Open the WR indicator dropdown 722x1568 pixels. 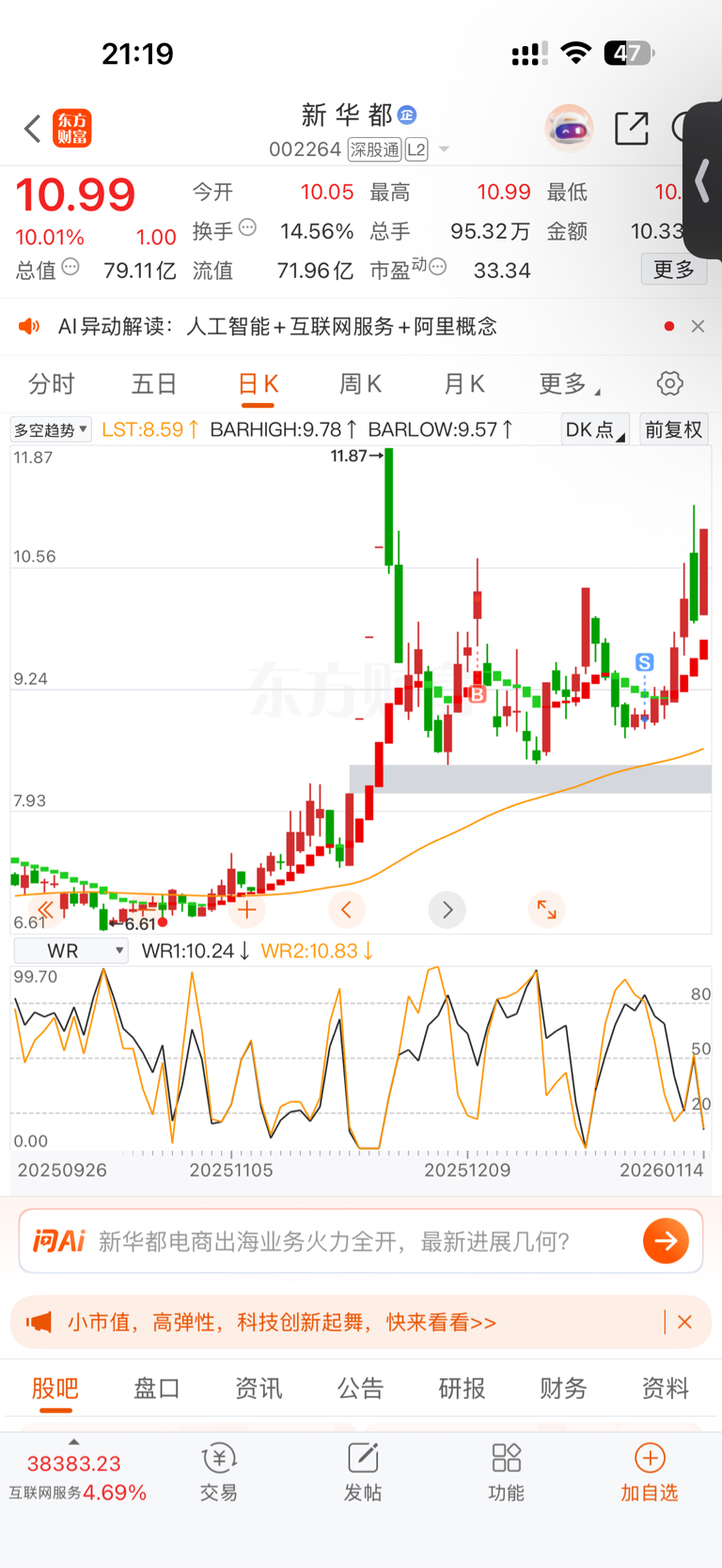pyautogui.click(x=71, y=951)
